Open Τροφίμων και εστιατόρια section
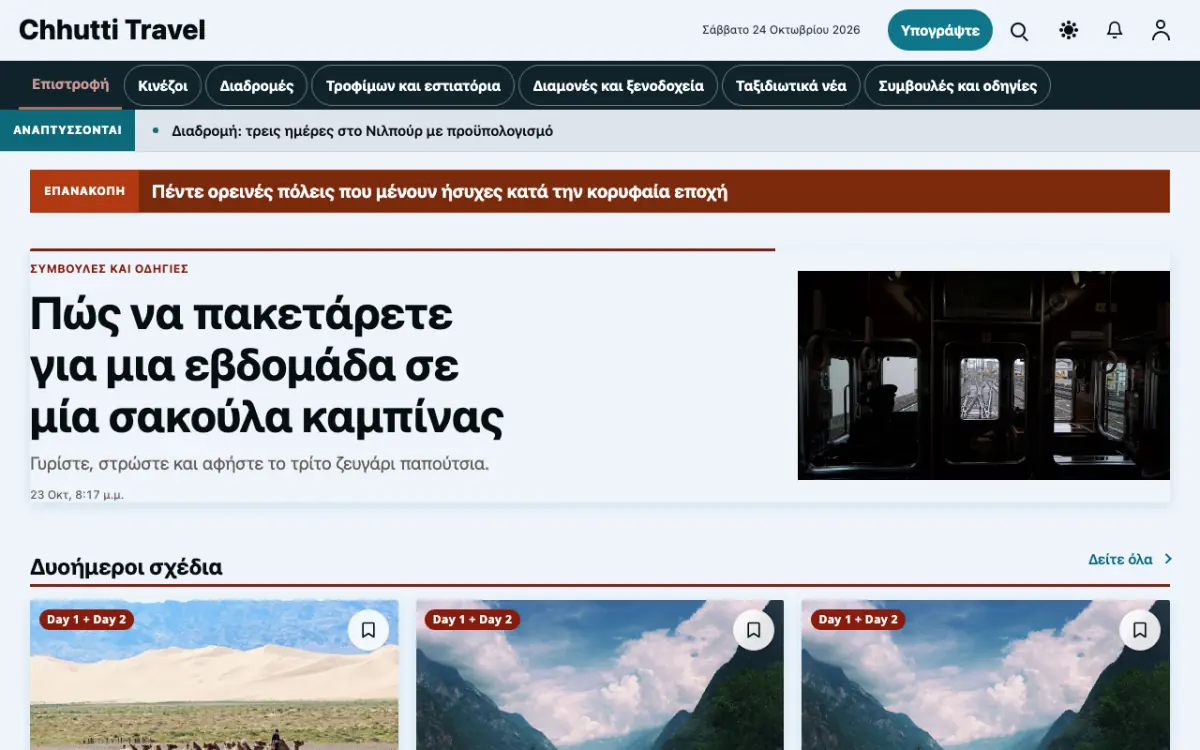 click(413, 86)
